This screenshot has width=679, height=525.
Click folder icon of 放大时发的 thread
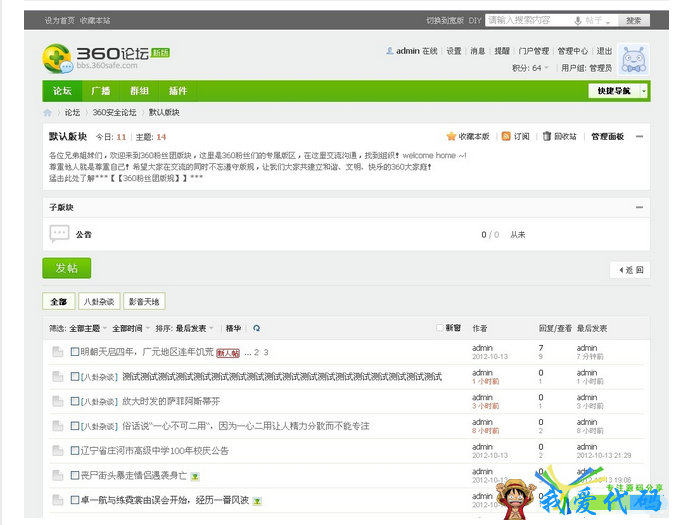point(58,401)
